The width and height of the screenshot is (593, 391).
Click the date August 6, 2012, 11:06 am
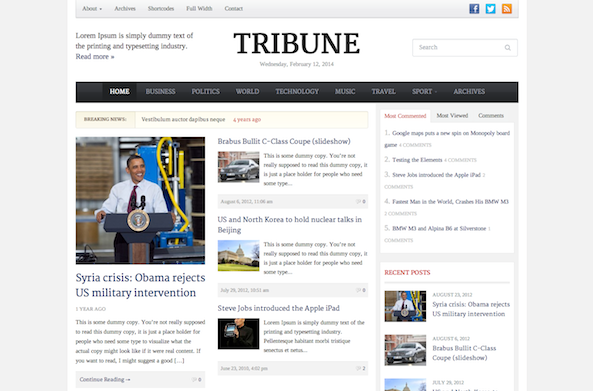point(247,202)
